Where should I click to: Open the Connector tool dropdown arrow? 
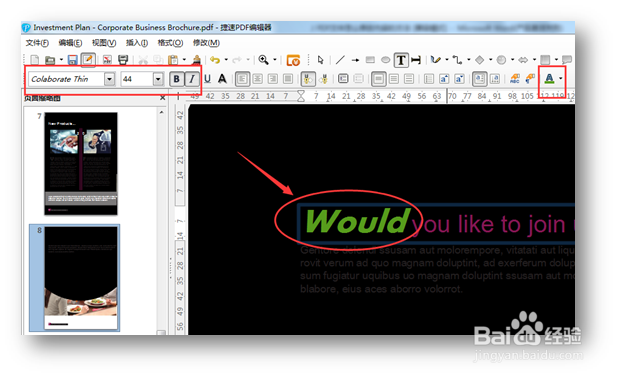tap(469, 60)
